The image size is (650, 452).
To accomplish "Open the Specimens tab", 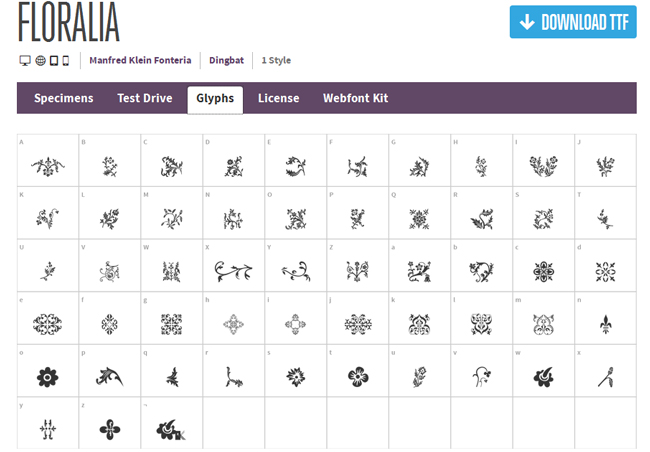I will [x=63, y=98].
